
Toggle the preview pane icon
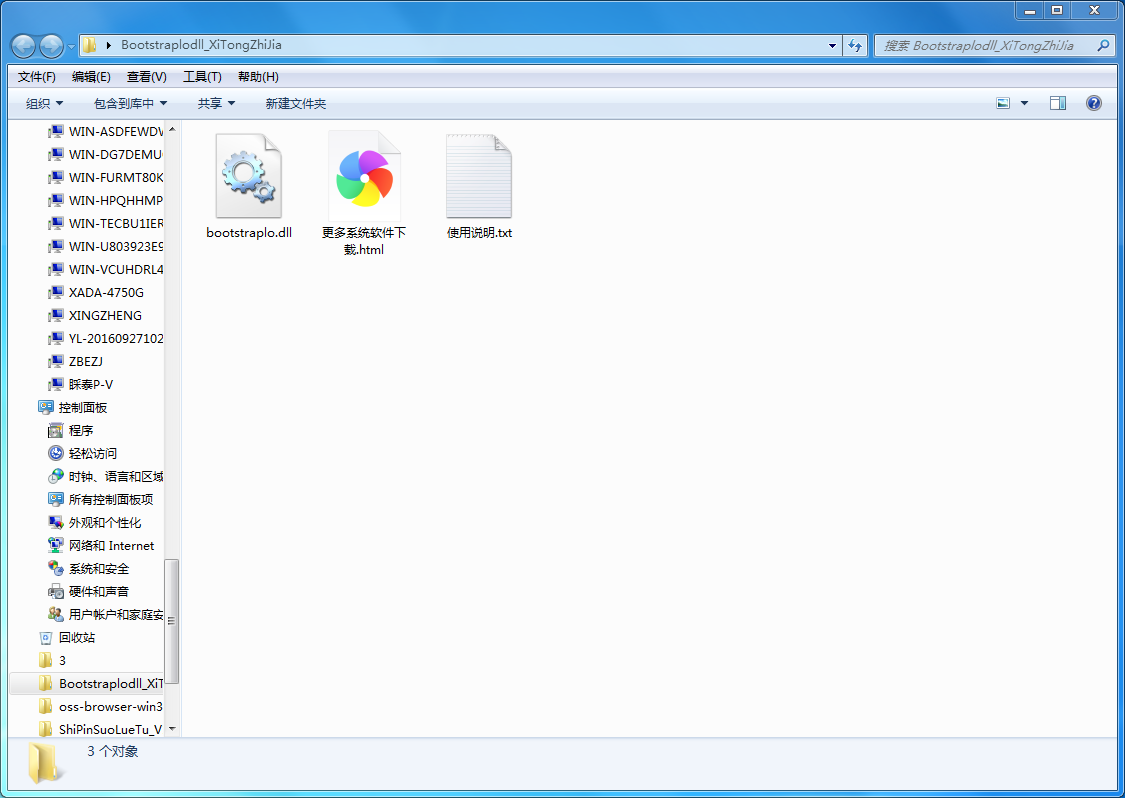(1058, 103)
